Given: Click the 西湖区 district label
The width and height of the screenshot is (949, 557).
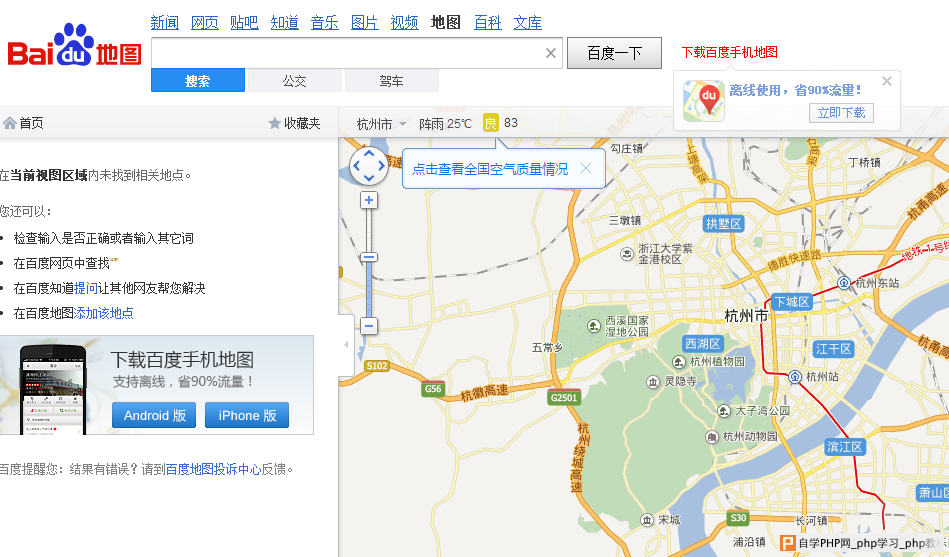Looking at the screenshot, I should [x=702, y=344].
